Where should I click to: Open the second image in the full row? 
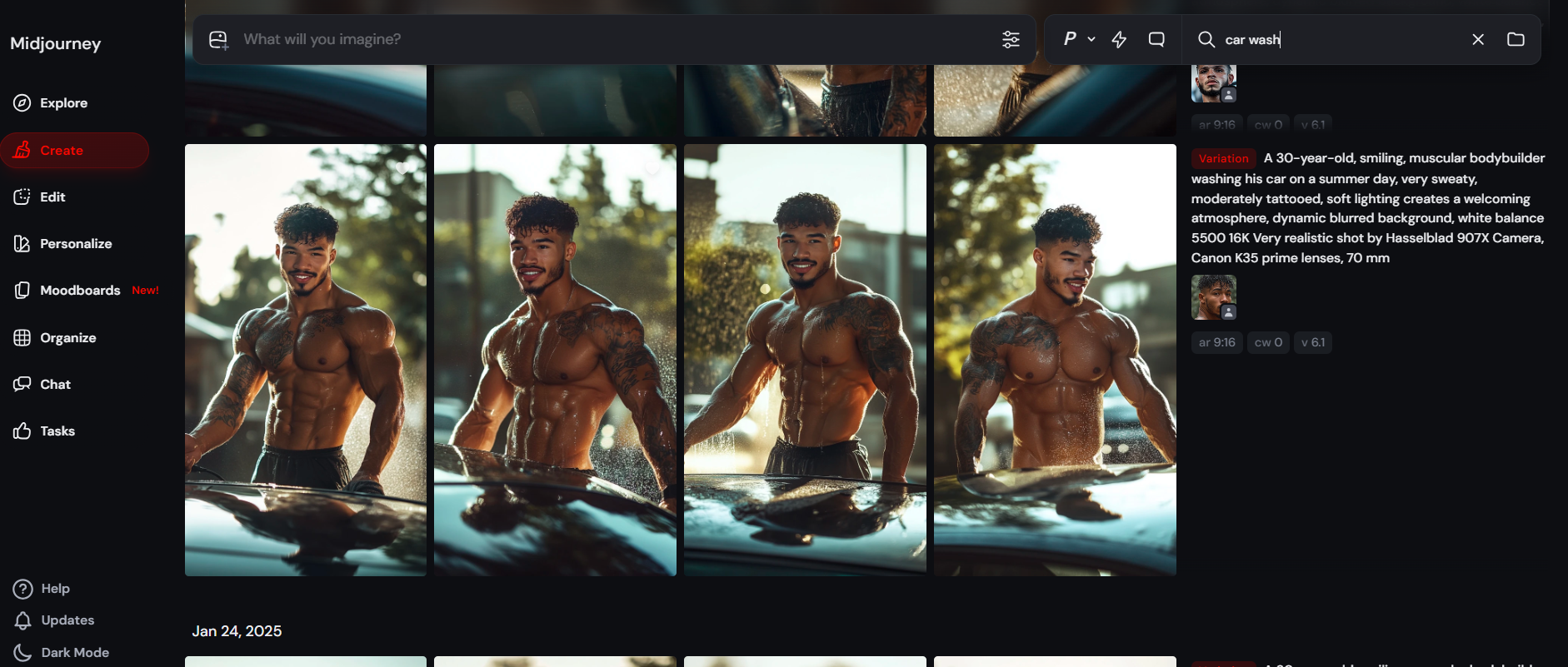tap(555, 360)
